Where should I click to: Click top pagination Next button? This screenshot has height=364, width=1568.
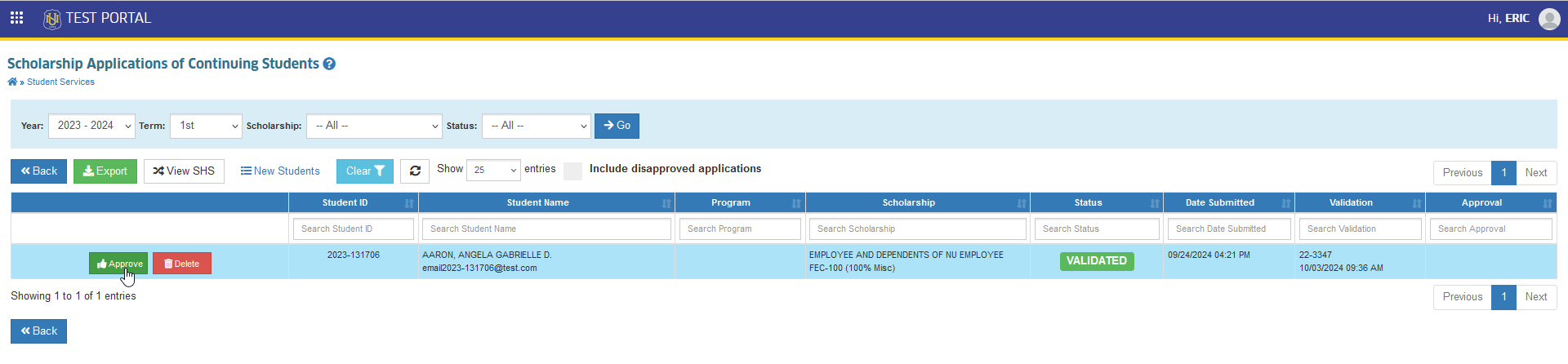point(1536,173)
